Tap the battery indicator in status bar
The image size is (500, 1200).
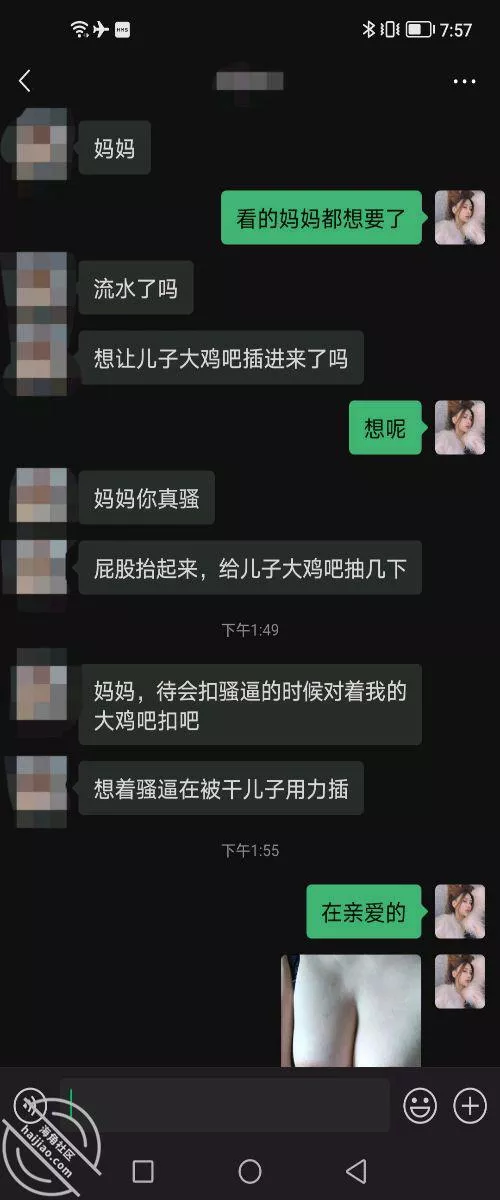pos(419,30)
